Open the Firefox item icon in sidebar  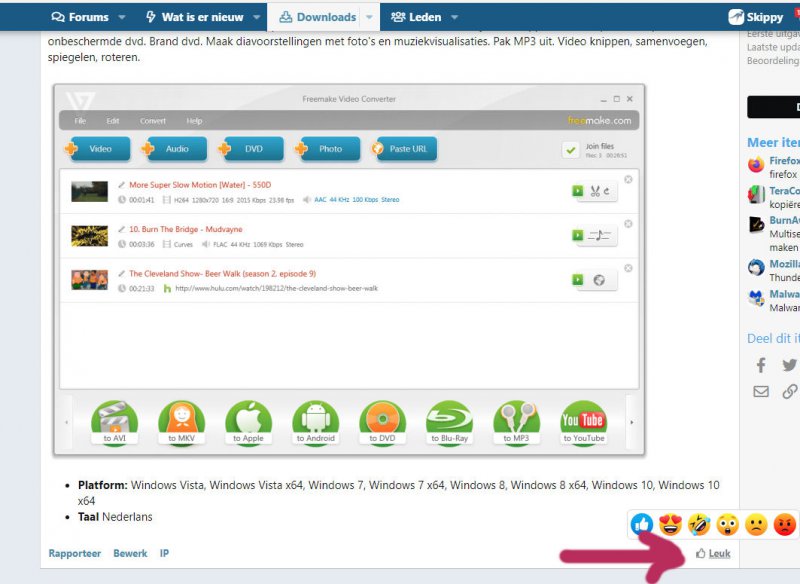(756, 165)
